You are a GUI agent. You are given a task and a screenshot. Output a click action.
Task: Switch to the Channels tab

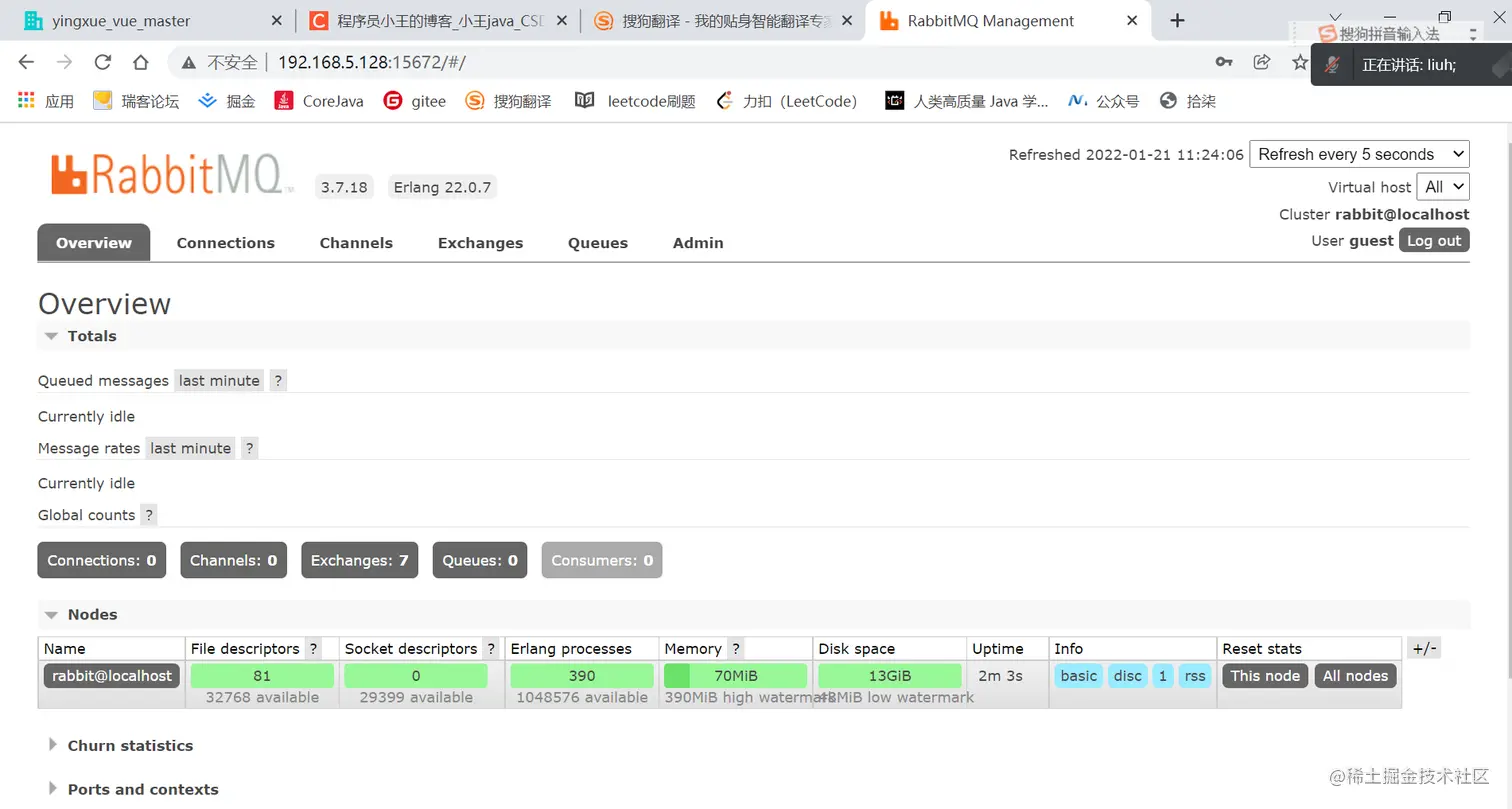pos(356,243)
